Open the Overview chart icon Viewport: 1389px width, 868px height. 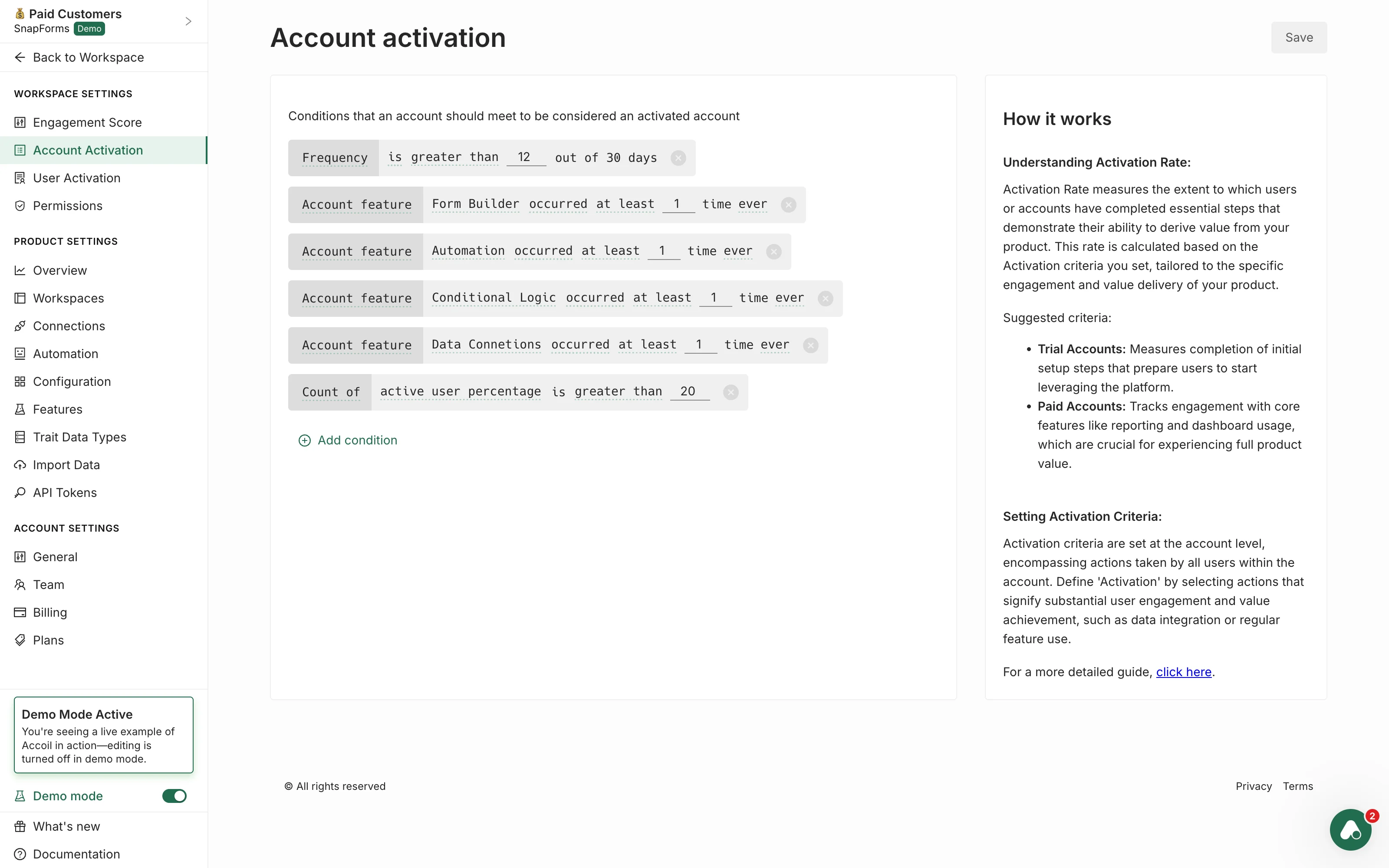20,270
